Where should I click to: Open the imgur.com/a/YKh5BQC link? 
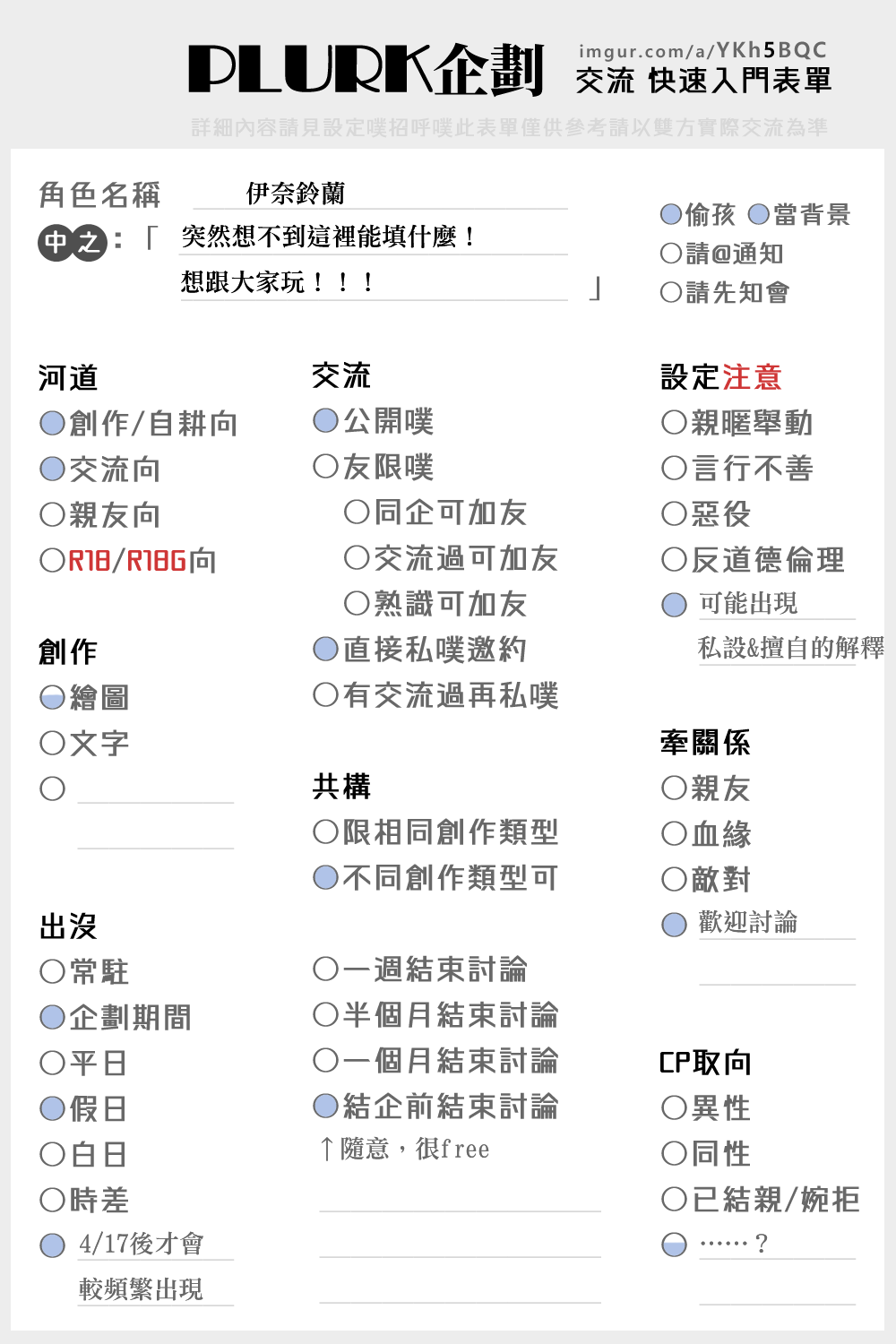(702, 51)
